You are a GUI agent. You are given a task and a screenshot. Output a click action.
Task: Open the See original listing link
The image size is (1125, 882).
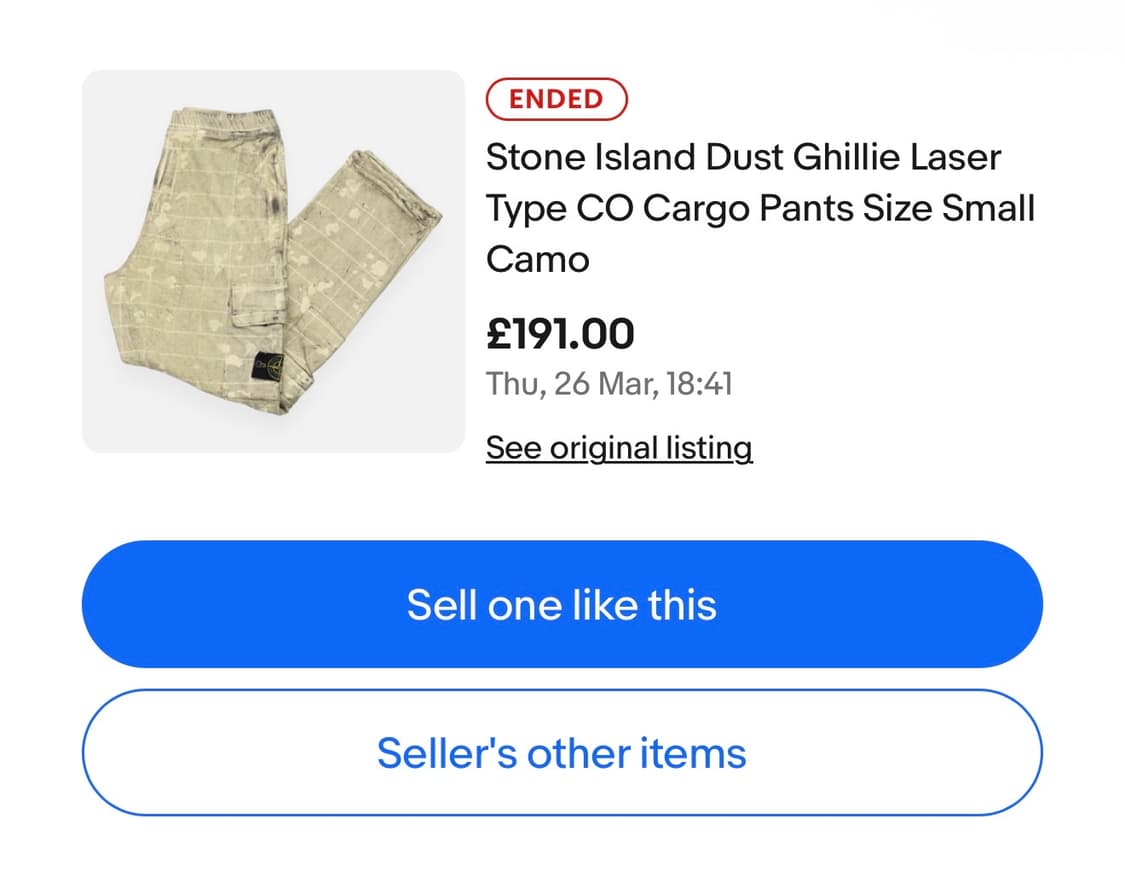point(619,448)
